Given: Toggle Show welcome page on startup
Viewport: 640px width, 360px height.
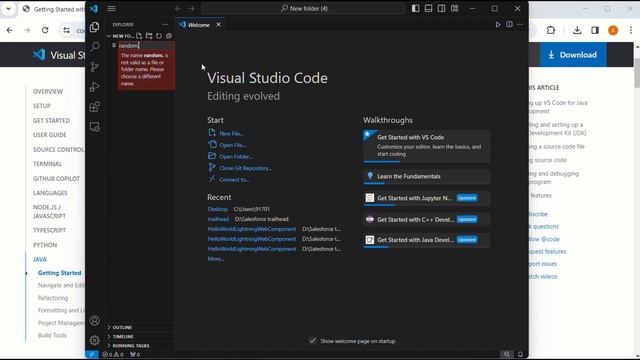Looking at the screenshot, I should [313, 341].
